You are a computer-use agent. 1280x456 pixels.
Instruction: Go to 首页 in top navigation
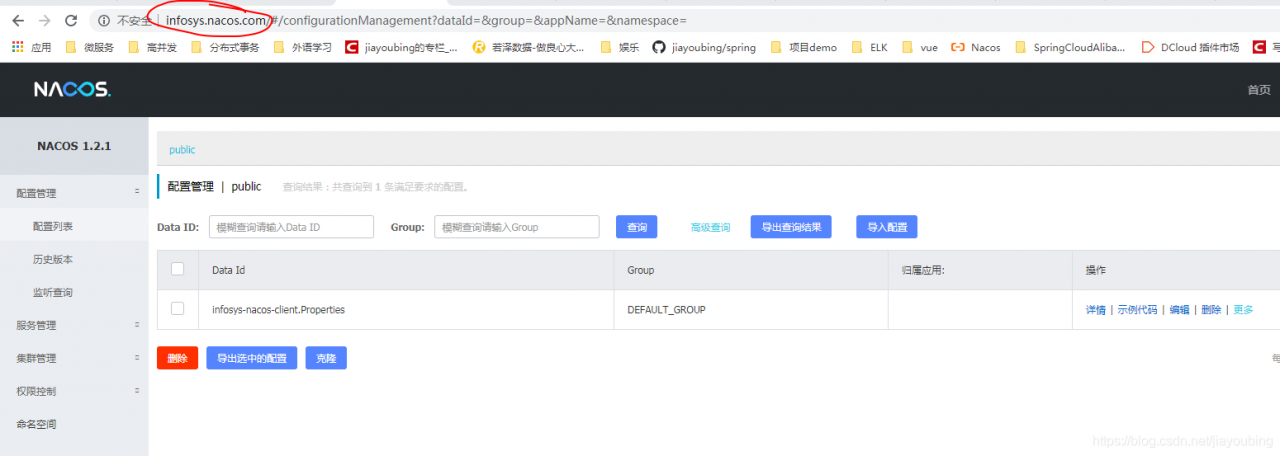[x=1259, y=89]
